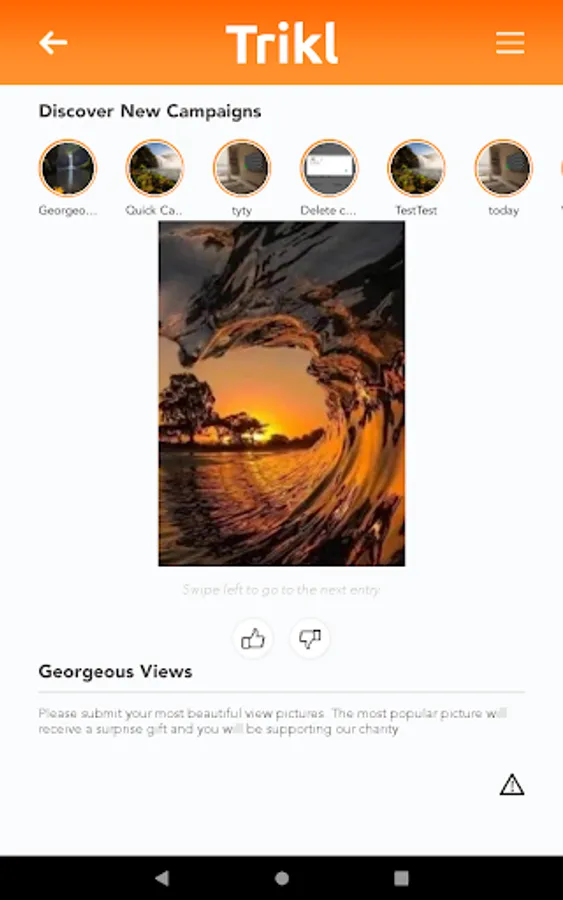Tap Android back navigation button
Image resolution: width=563 pixels, height=900 pixels.
162,878
